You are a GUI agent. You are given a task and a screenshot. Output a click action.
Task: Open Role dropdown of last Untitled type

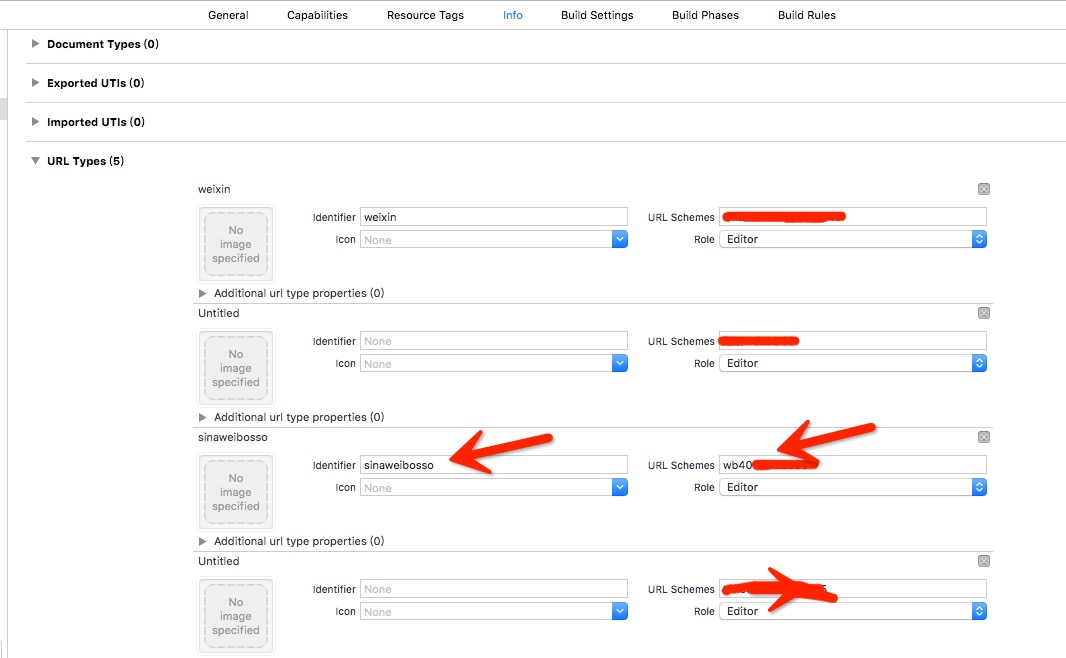tap(853, 611)
